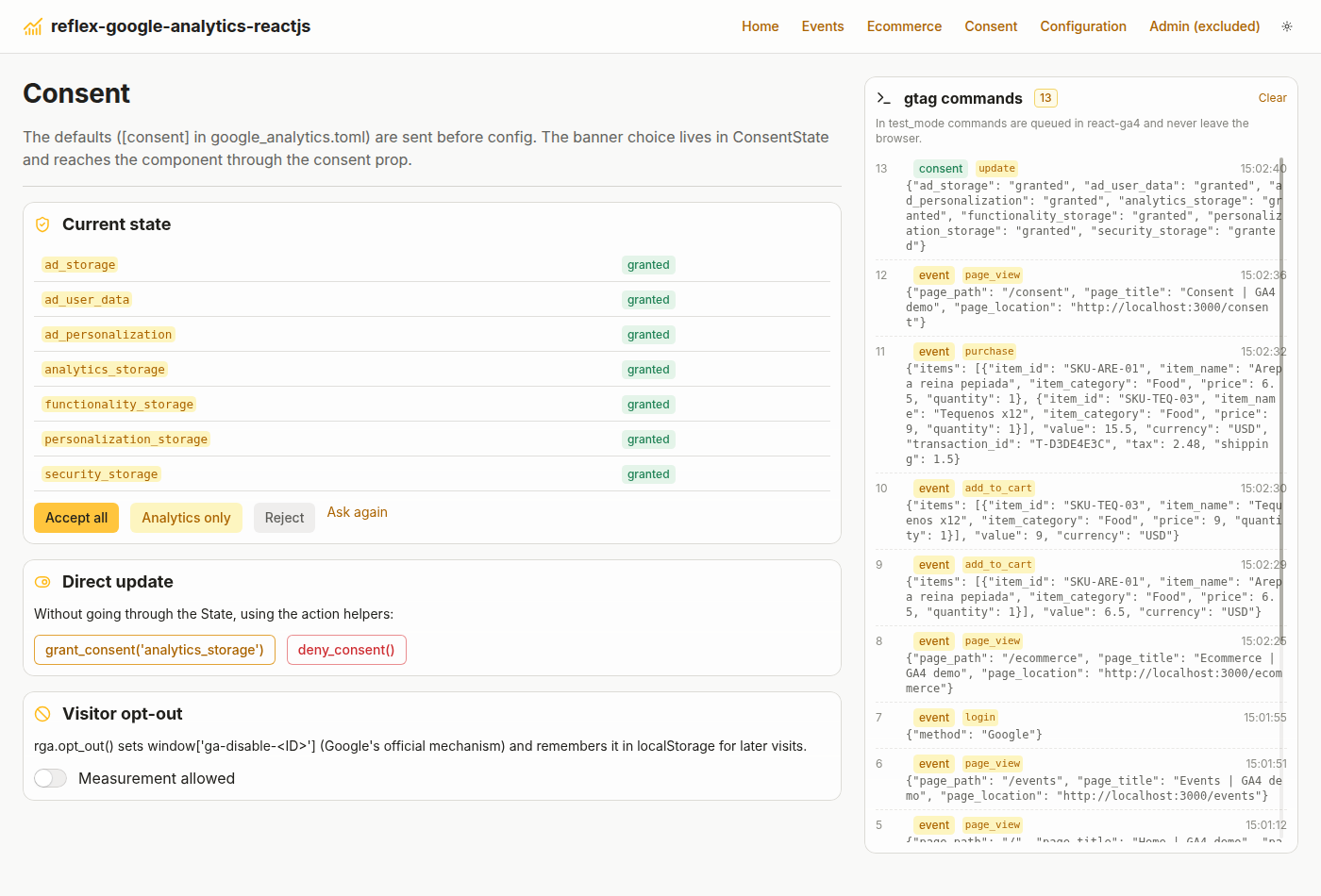Click the purchase tag in entry 11
Screen dimensions: 1321x896
click(989, 352)
